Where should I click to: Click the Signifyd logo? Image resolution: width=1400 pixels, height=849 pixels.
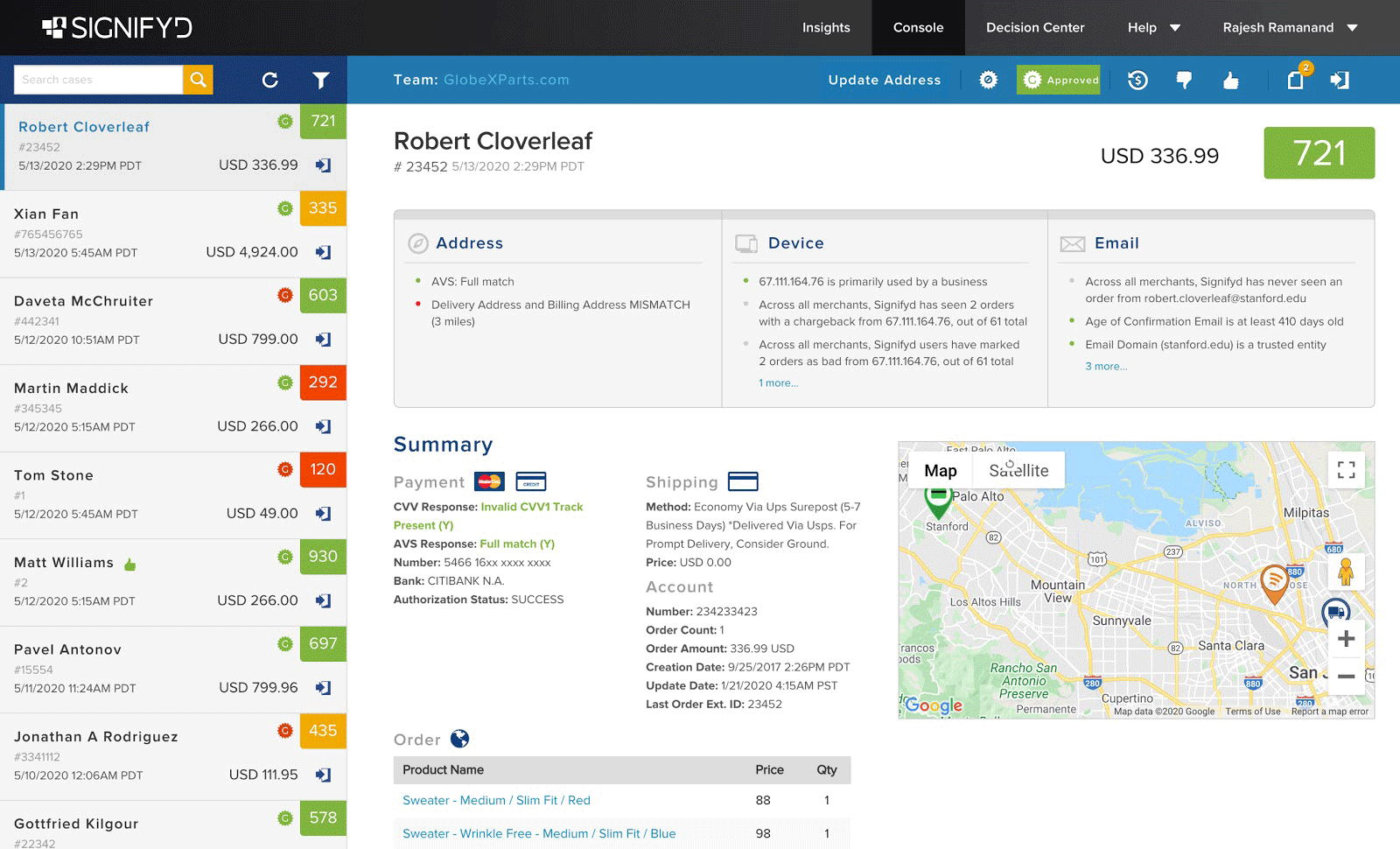117,28
